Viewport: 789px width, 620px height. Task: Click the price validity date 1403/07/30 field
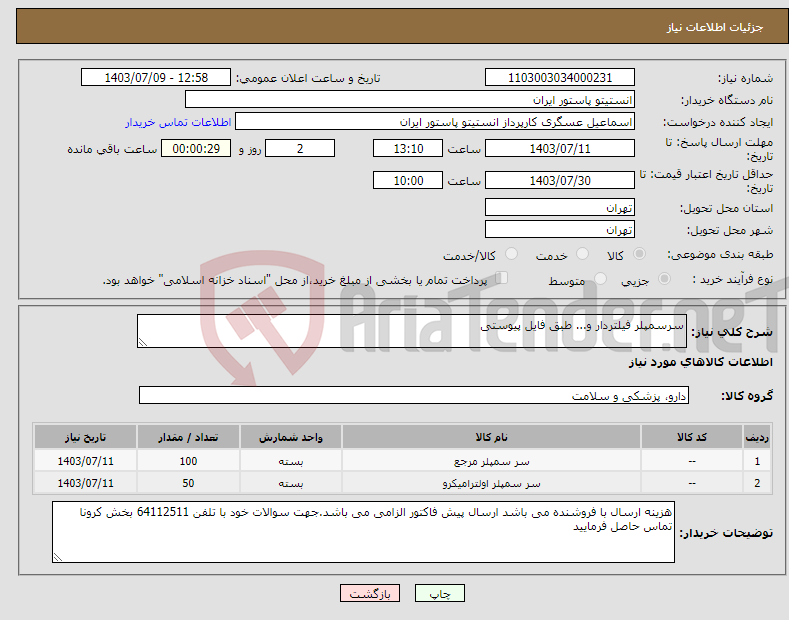pyautogui.click(x=560, y=180)
